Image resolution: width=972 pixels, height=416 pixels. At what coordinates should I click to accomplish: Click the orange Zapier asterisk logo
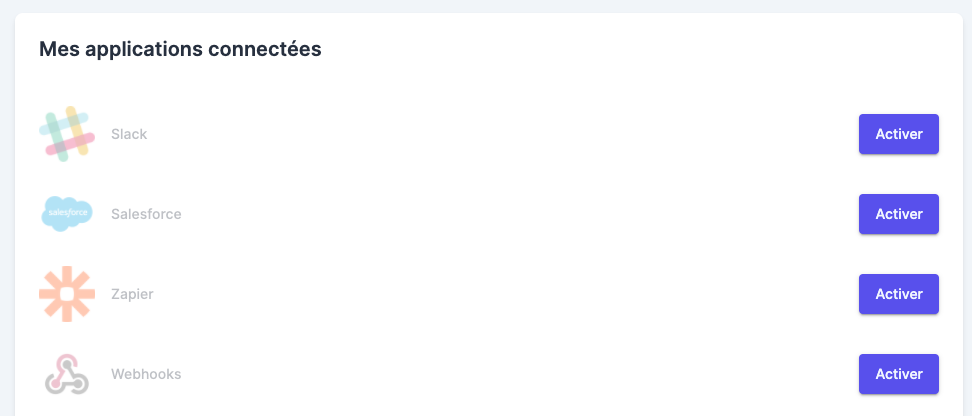pyautogui.click(x=67, y=294)
